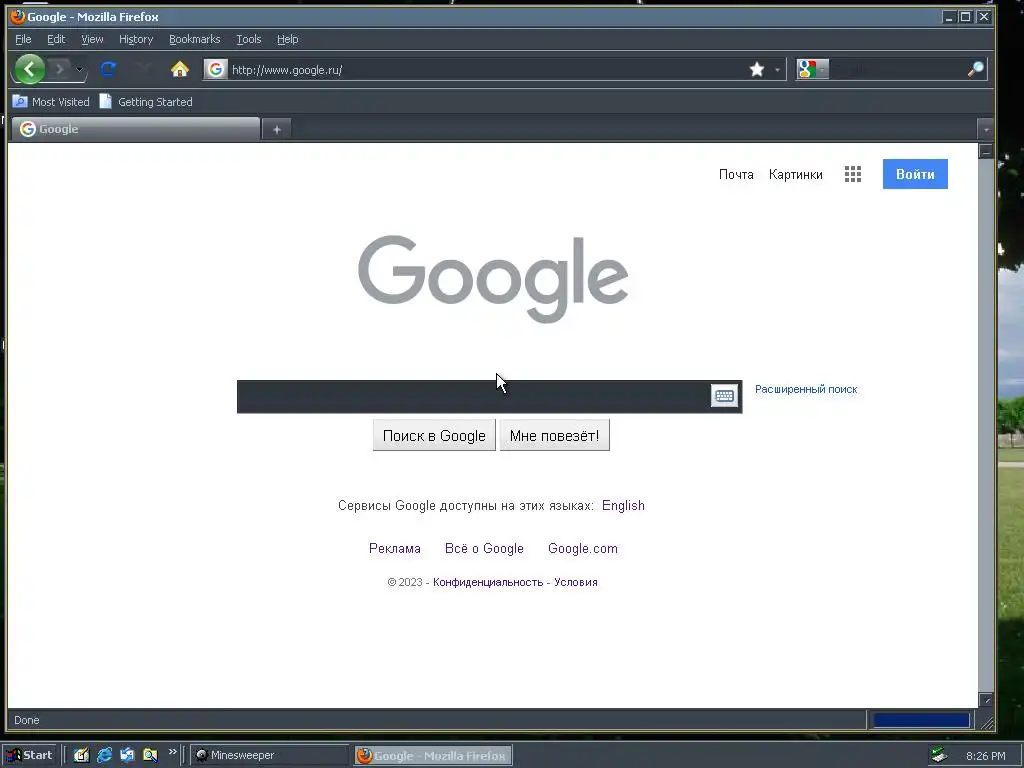Minimize the Firefox window
Image resolution: width=1024 pixels, height=768 pixels.
pos(948,17)
